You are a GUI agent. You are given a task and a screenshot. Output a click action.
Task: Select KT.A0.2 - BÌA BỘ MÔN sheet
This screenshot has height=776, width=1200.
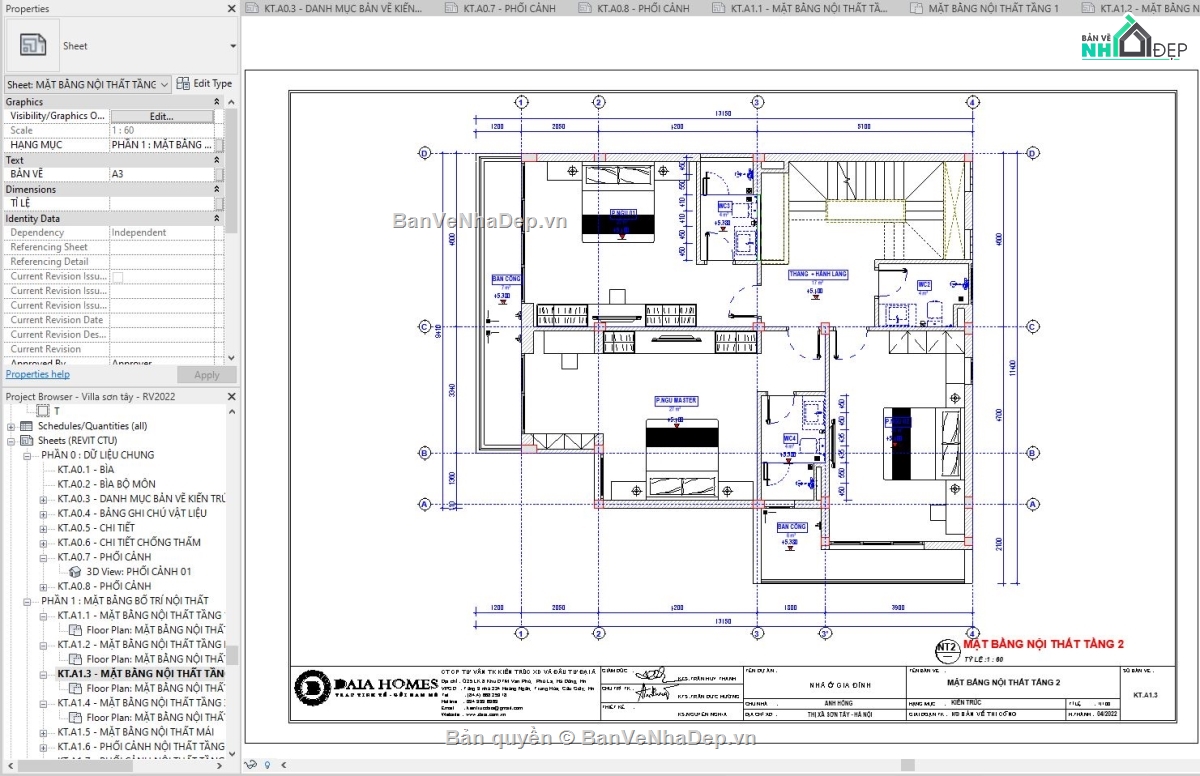click(106, 484)
